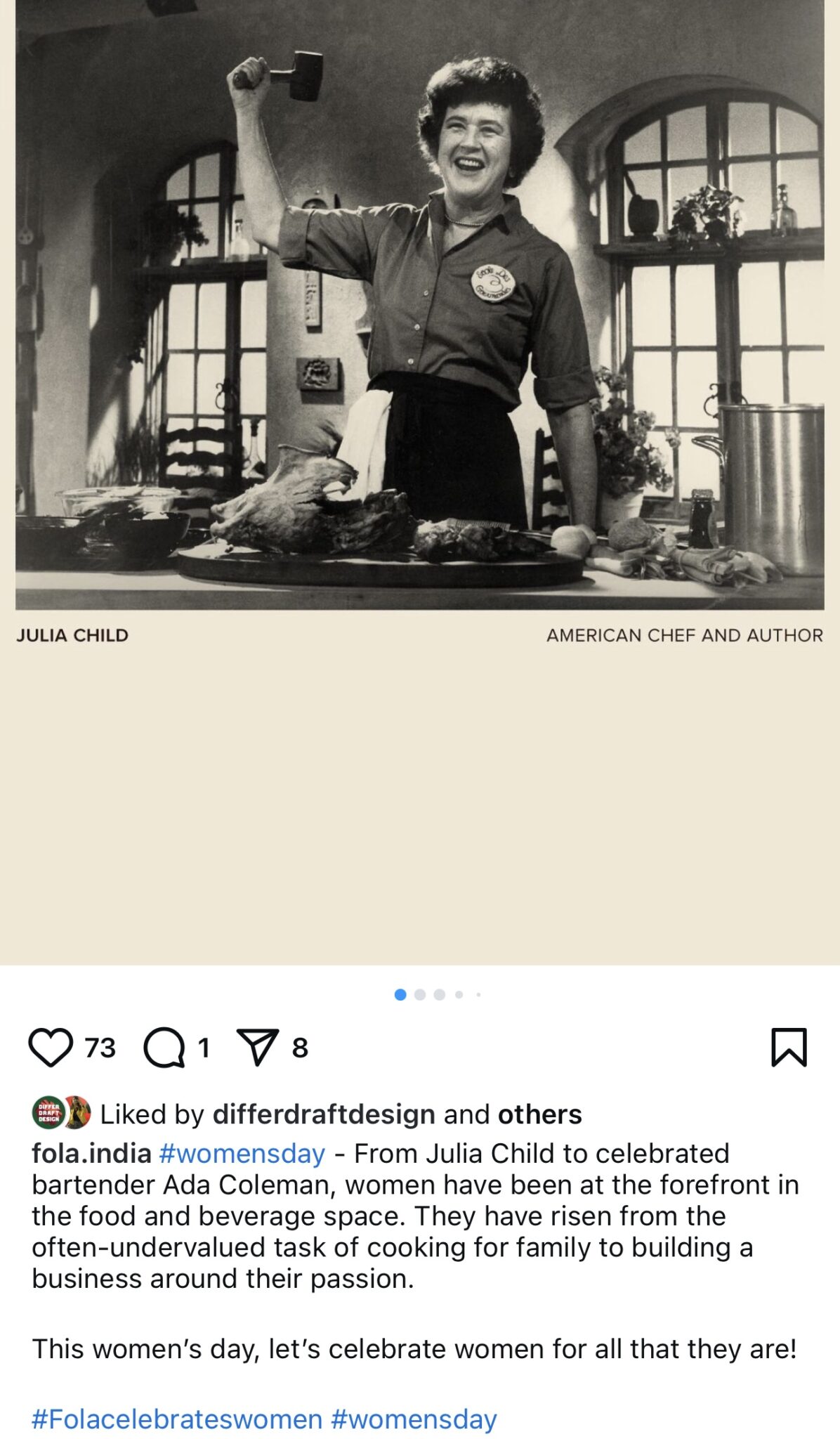Open comments via the speech bubble icon
The height and width of the screenshot is (1439, 840).
tap(164, 1048)
